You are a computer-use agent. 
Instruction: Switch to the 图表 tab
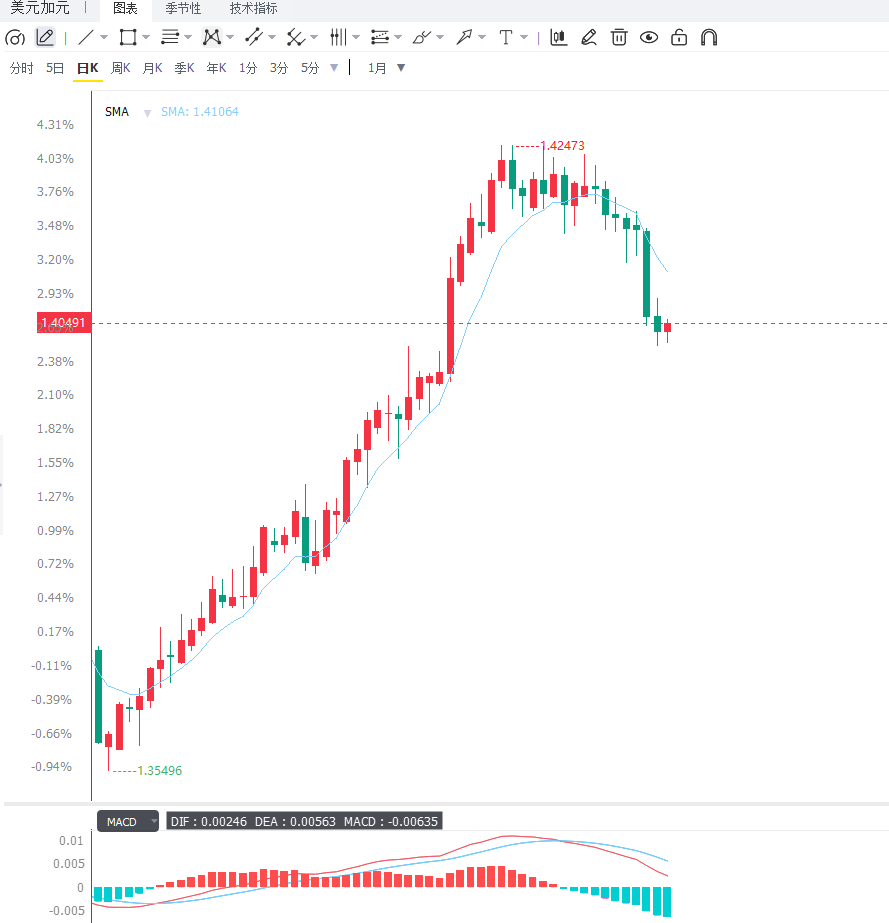tap(125, 9)
